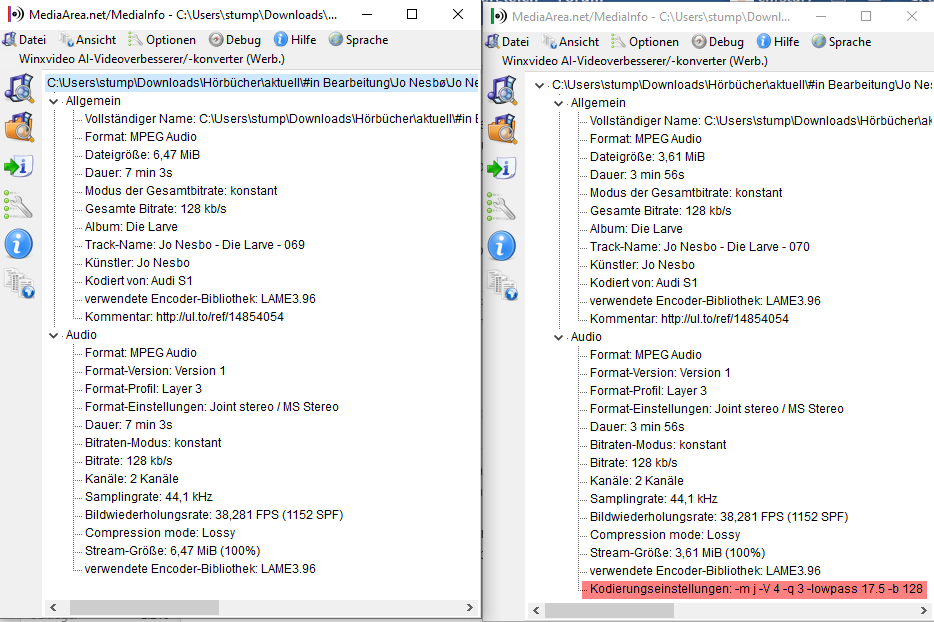
Task: Click blue about info icon in left window
Action: click(19, 244)
